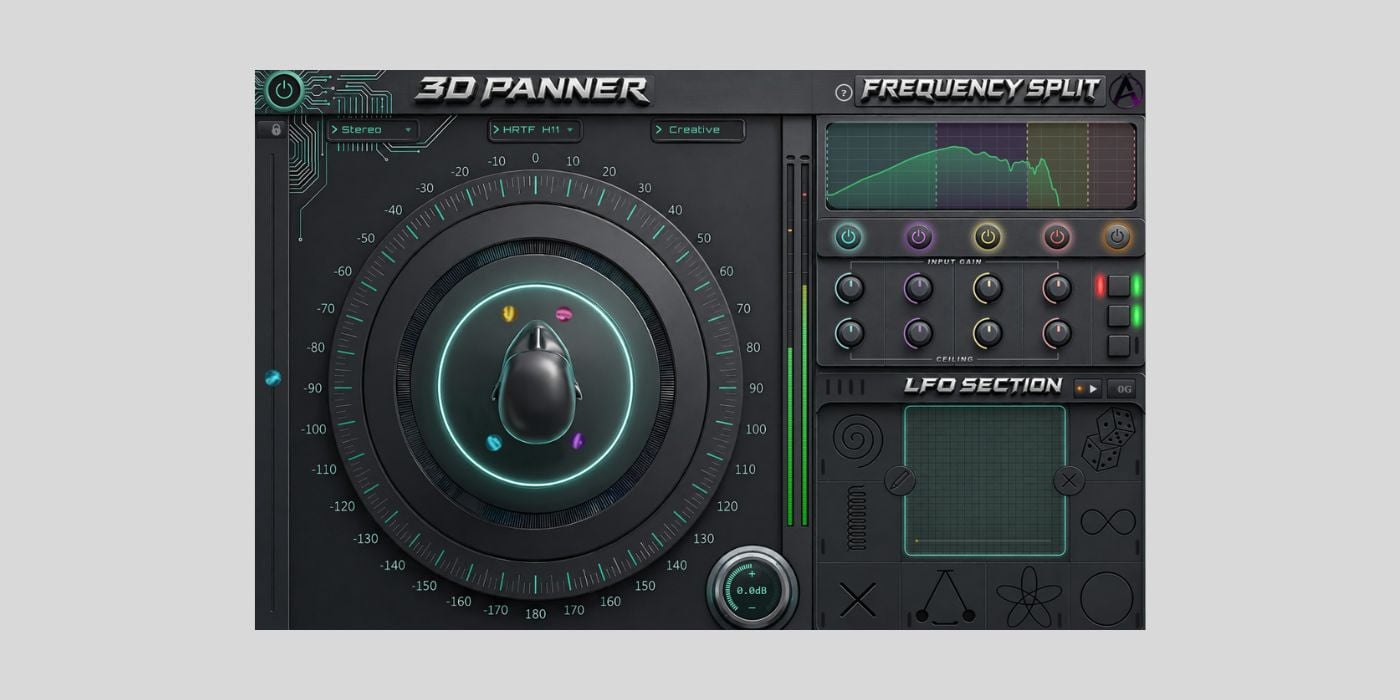This screenshot has height=700, width=1400.
Task: Select the dice random LFO shape
Action: [x=1108, y=440]
